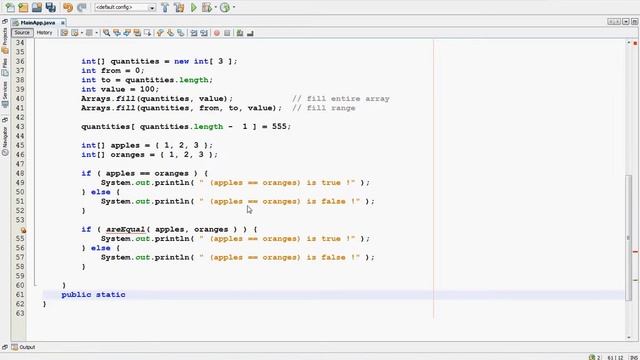Click red error mark in error stripe
The image size is (640, 360).
[x=635, y=252]
